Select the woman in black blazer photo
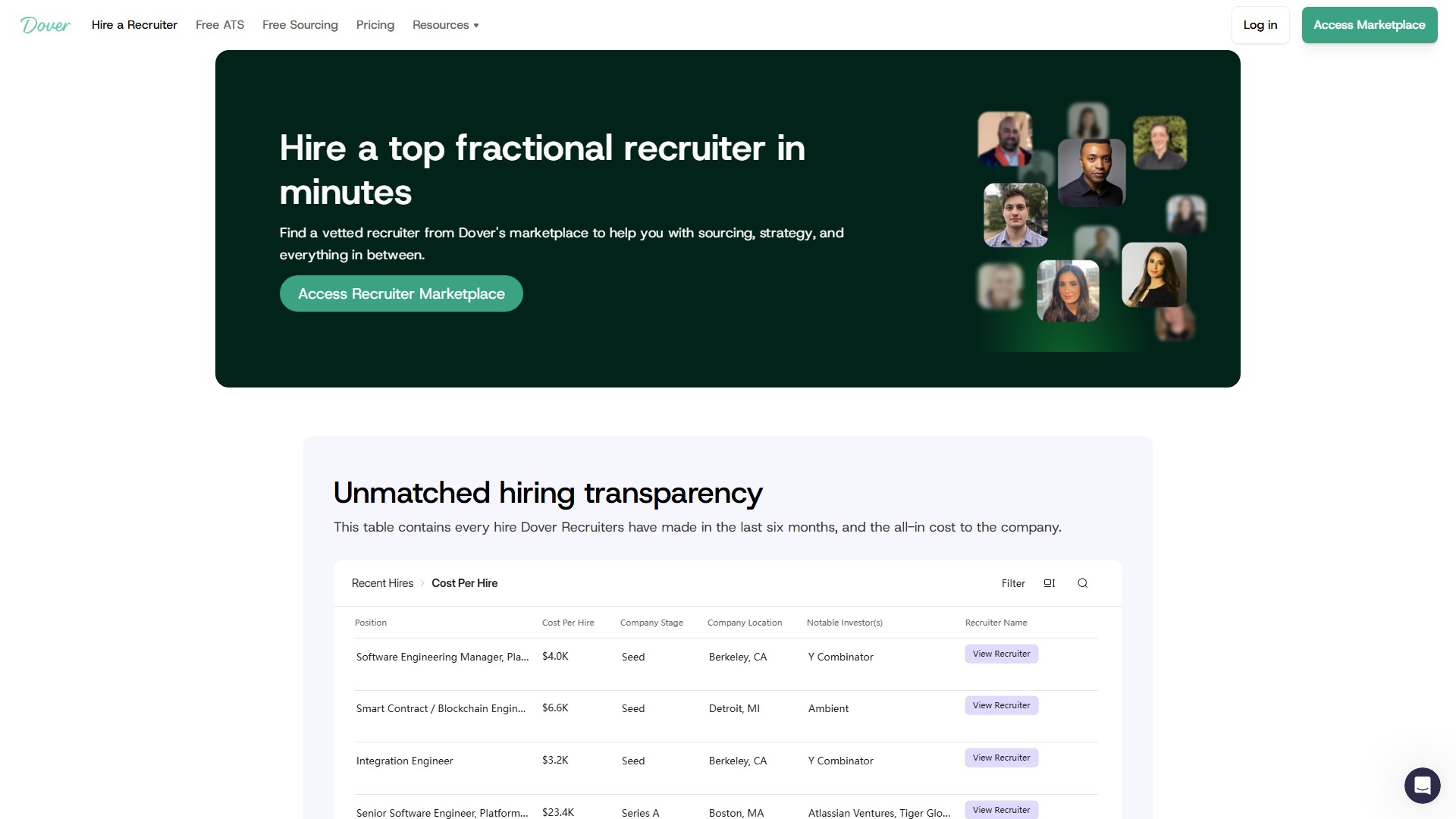Viewport: 1456px width, 819px height. coord(1153,275)
